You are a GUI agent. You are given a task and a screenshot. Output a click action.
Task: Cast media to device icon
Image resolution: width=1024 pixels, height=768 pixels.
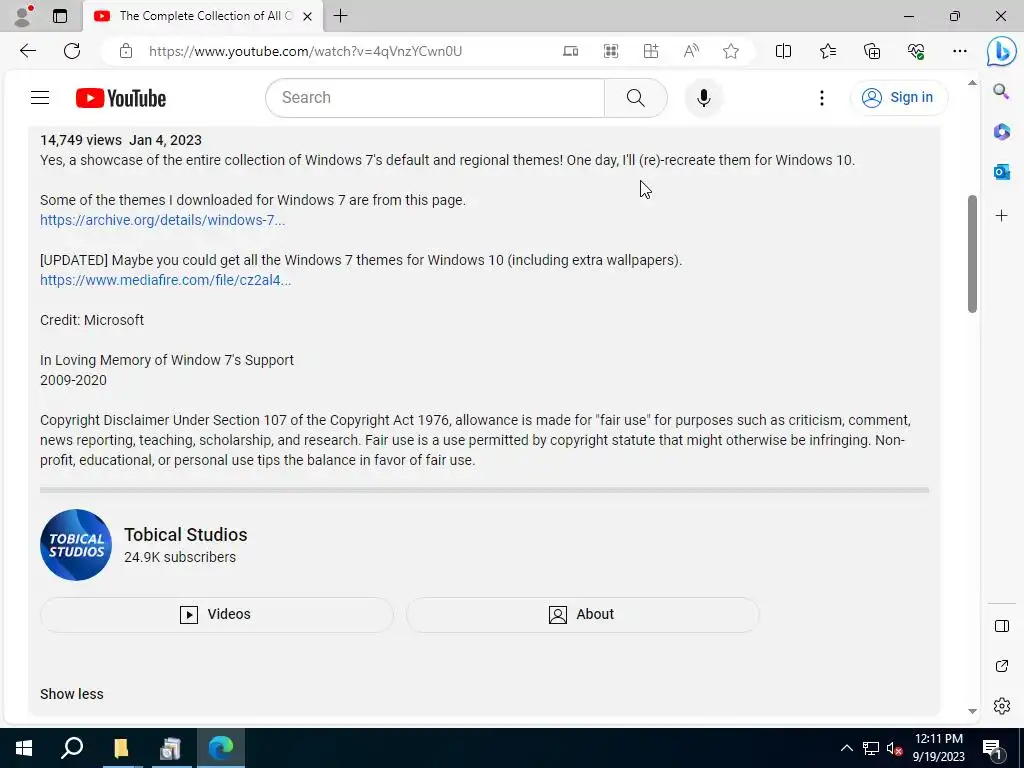click(x=570, y=51)
